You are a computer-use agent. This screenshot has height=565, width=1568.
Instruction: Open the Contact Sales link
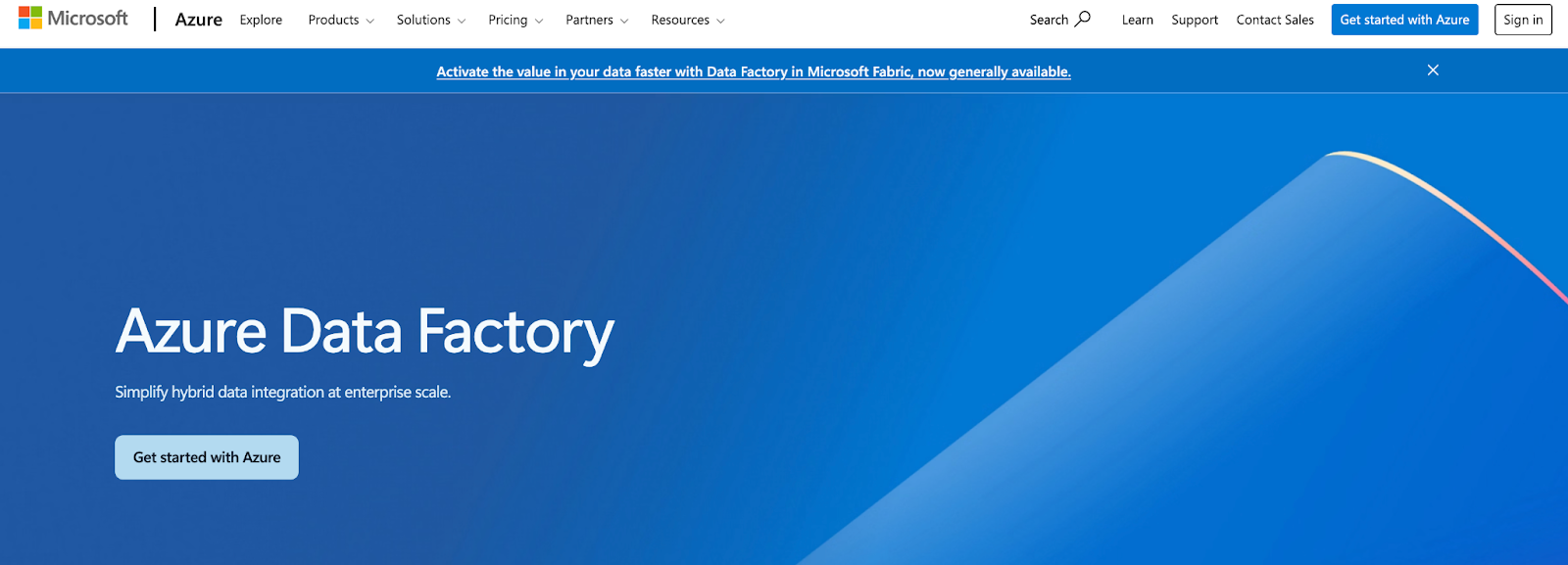tap(1275, 20)
